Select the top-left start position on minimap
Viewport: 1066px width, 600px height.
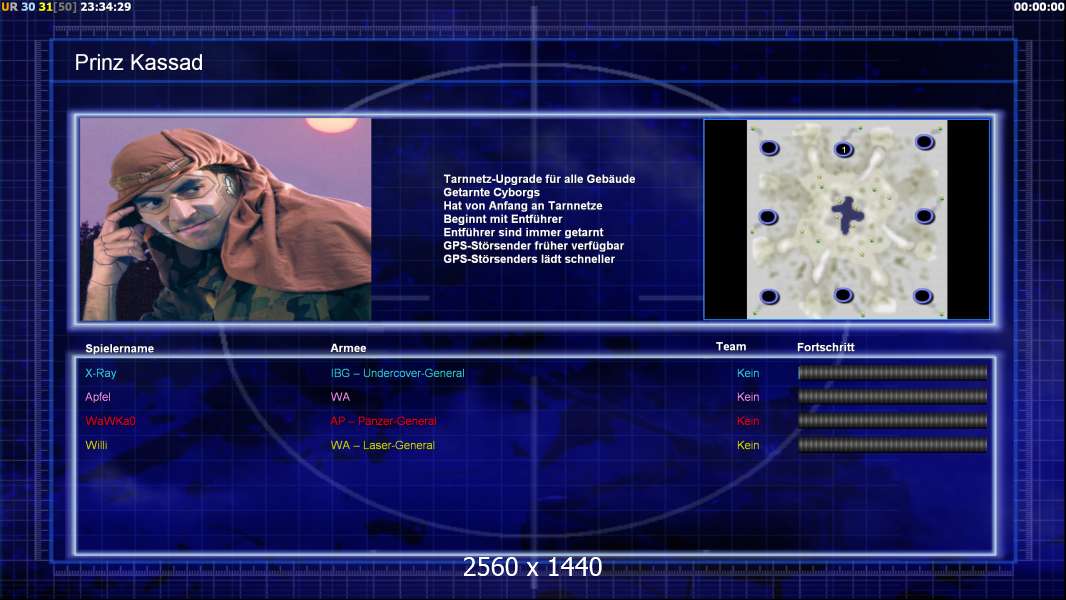[769, 148]
